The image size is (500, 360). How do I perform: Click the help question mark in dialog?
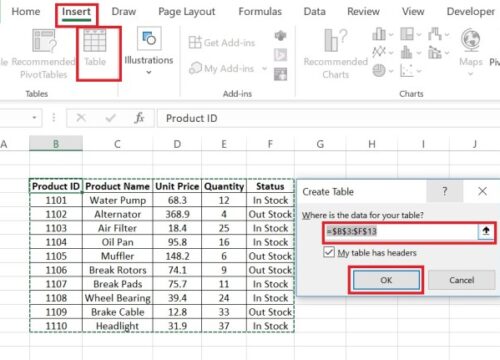coord(444,191)
